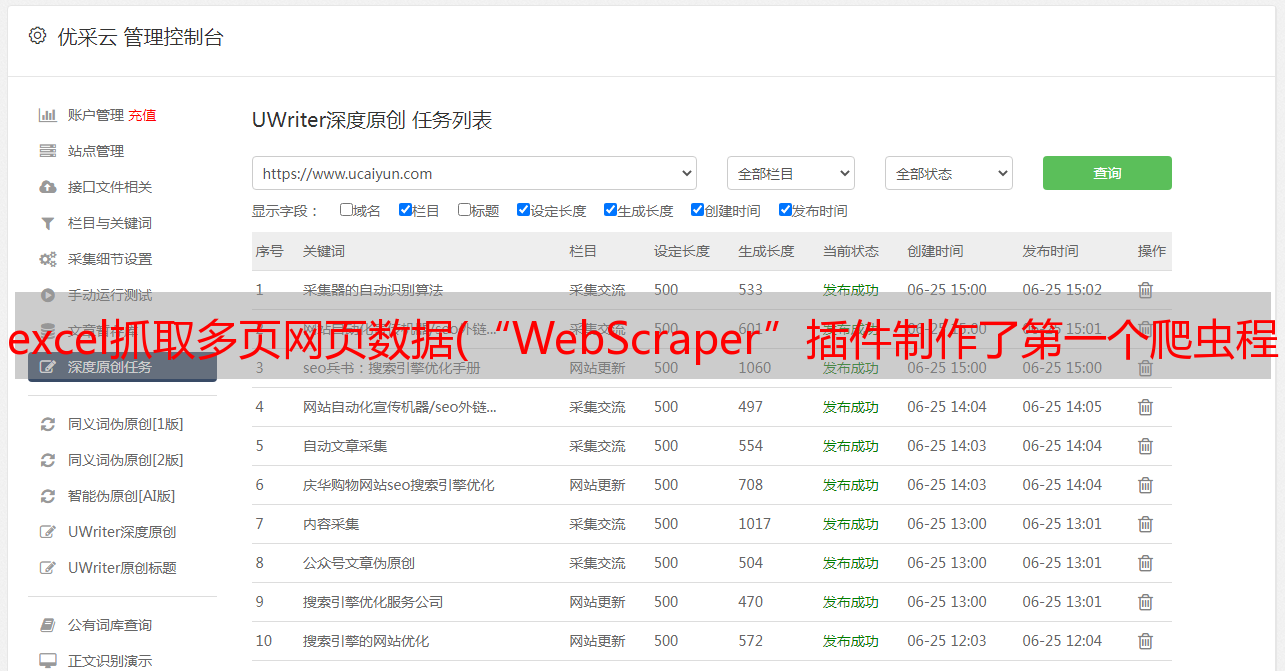Delete task 5 自动文章采集 with trash icon
The height and width of the screenshot is (671, 1285).
coord(1145,446)
